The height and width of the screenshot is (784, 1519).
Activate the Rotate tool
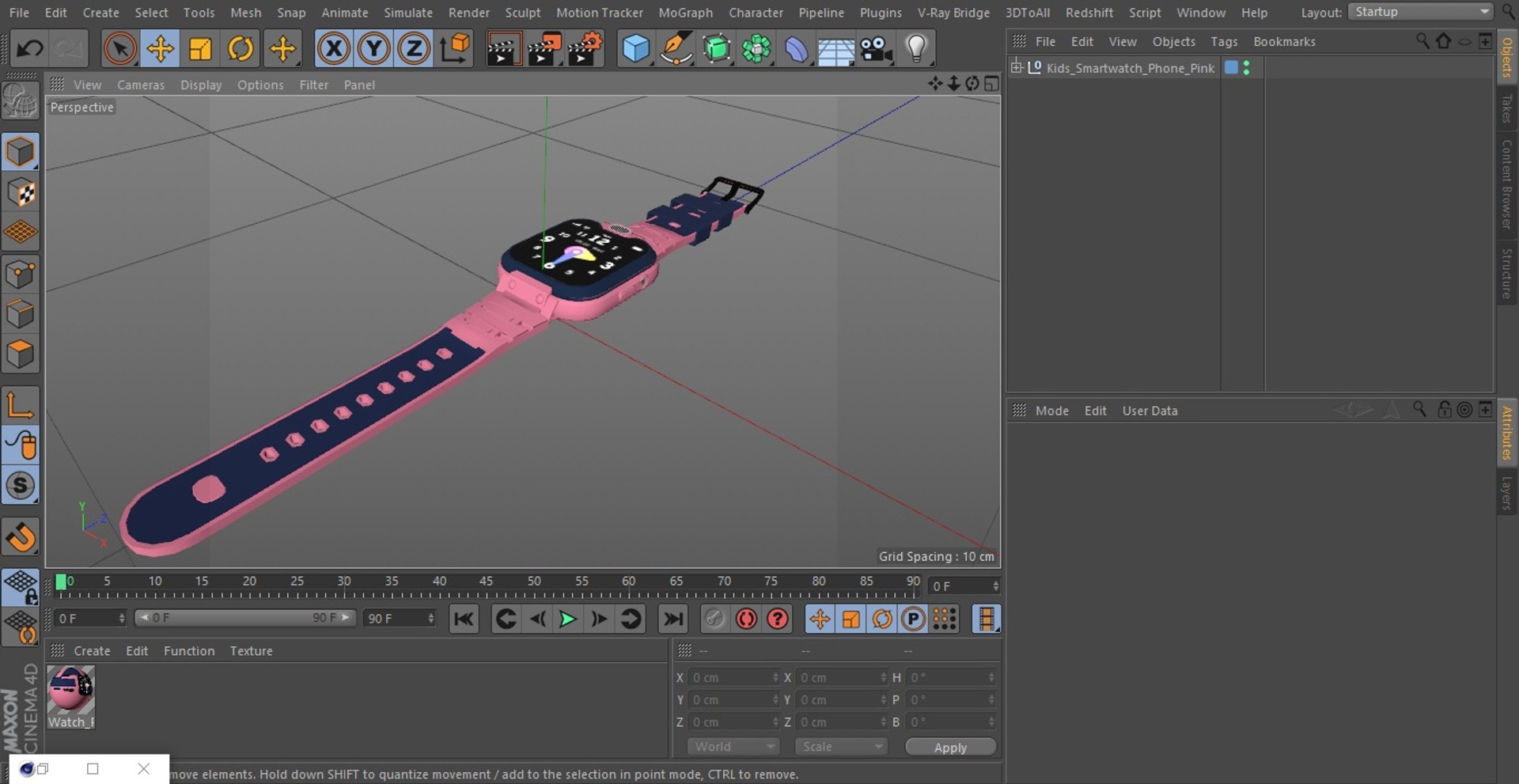241,49
